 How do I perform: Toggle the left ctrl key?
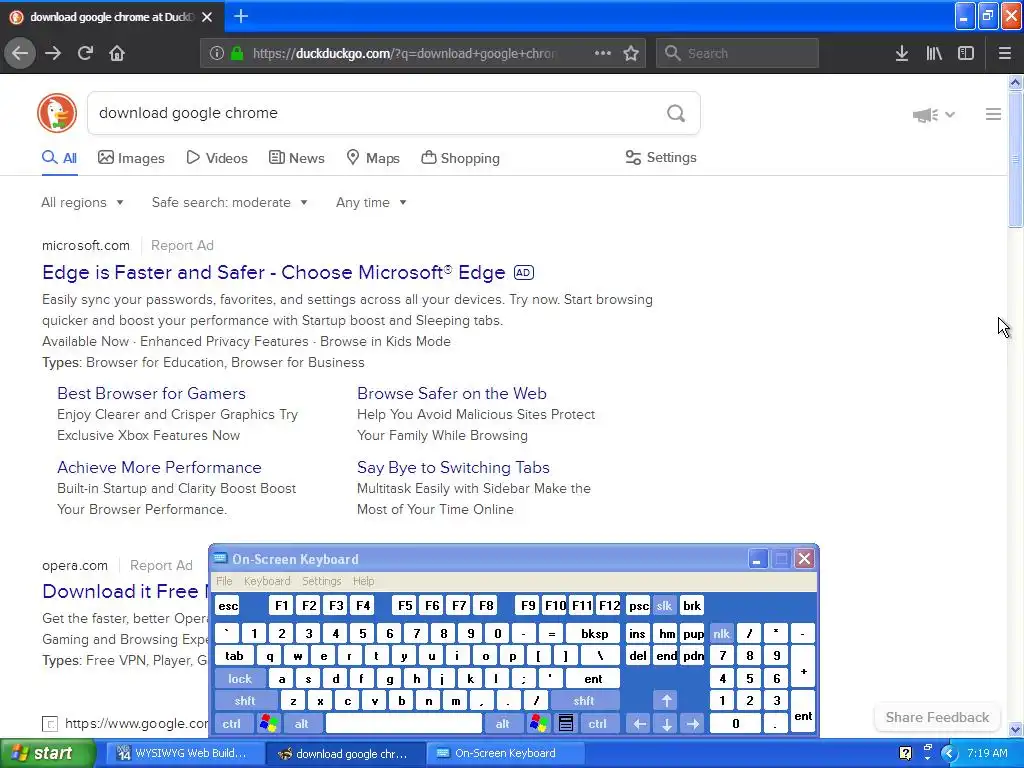coord(232,724)
